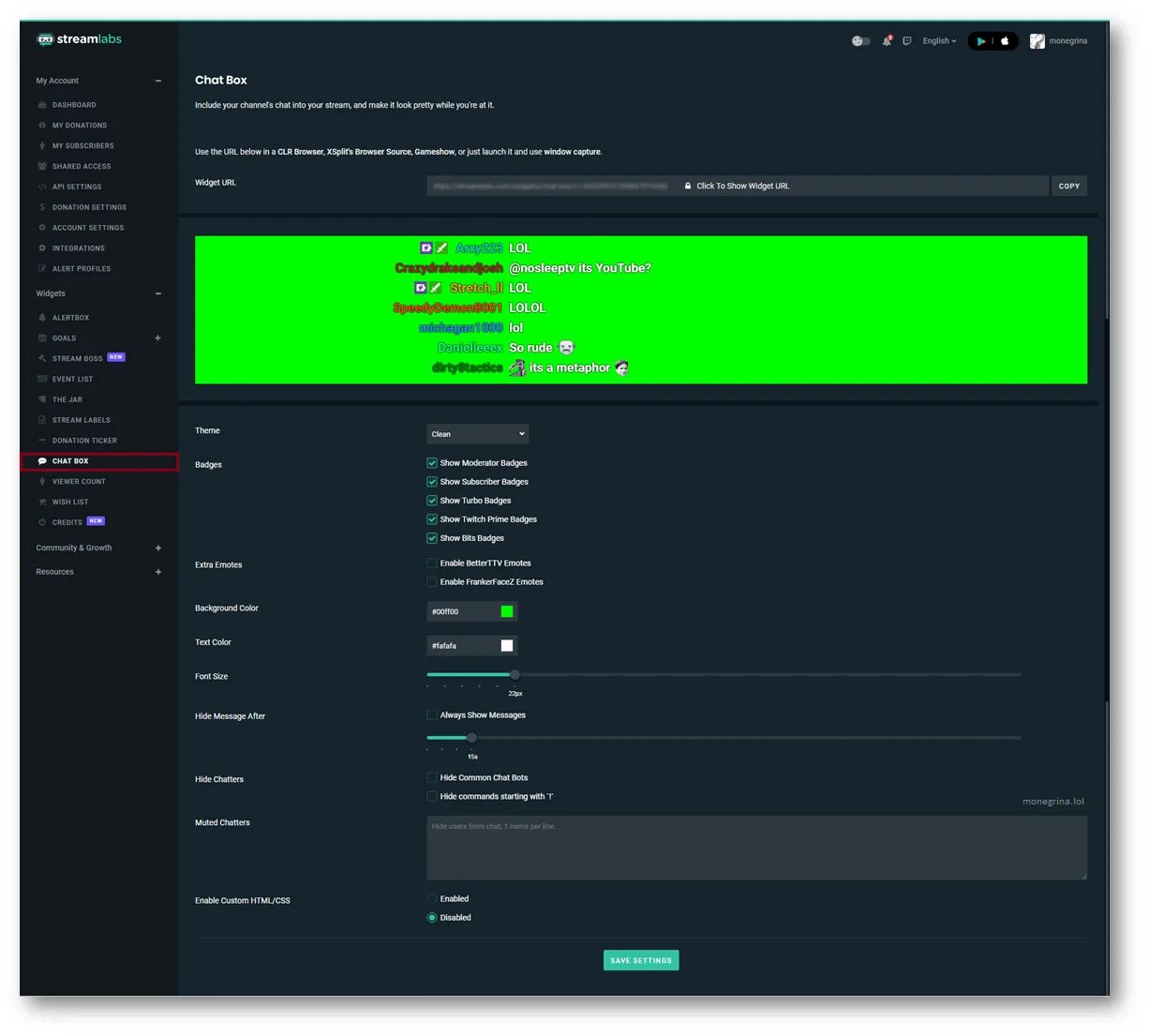Open the English language dropdown
Viewport: 1149px width, 1036px height.
(939, 41)
